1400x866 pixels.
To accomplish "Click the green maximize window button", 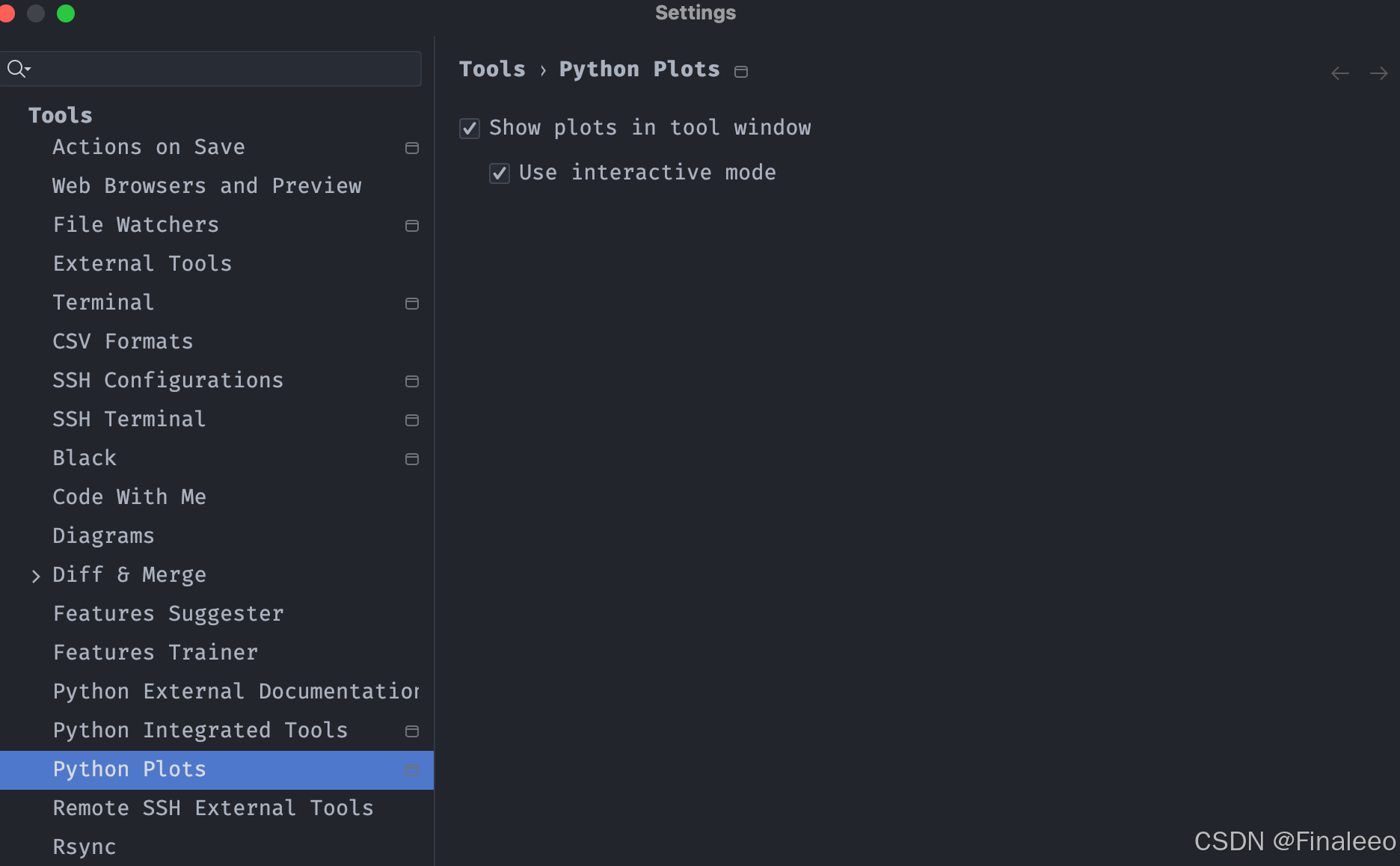I will [x=66, y=13].
